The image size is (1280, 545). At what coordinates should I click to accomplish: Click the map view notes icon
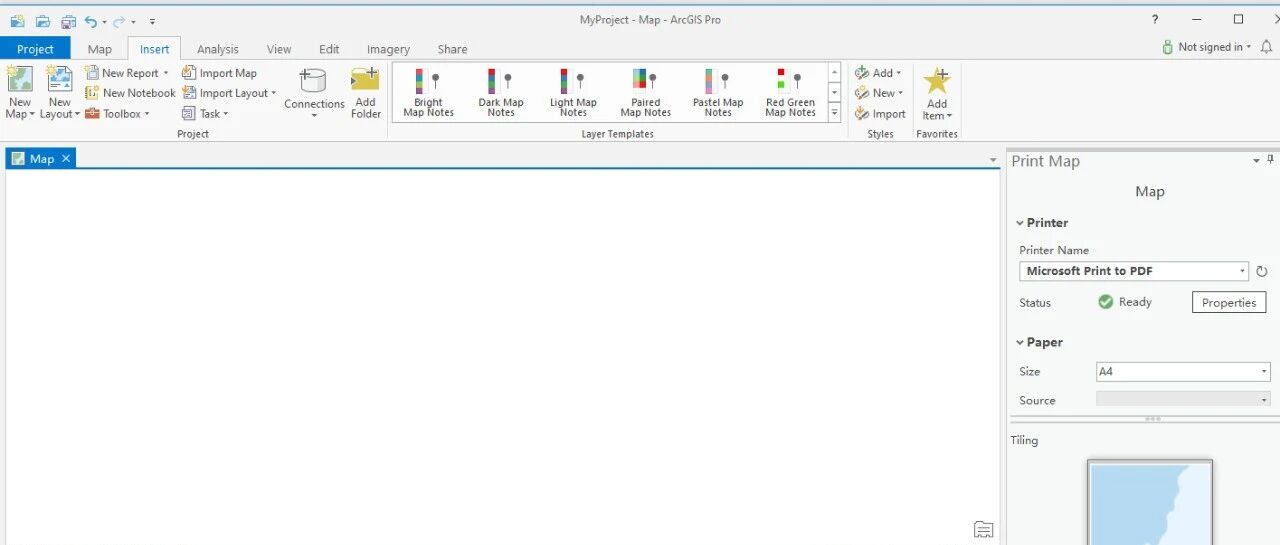983,529
